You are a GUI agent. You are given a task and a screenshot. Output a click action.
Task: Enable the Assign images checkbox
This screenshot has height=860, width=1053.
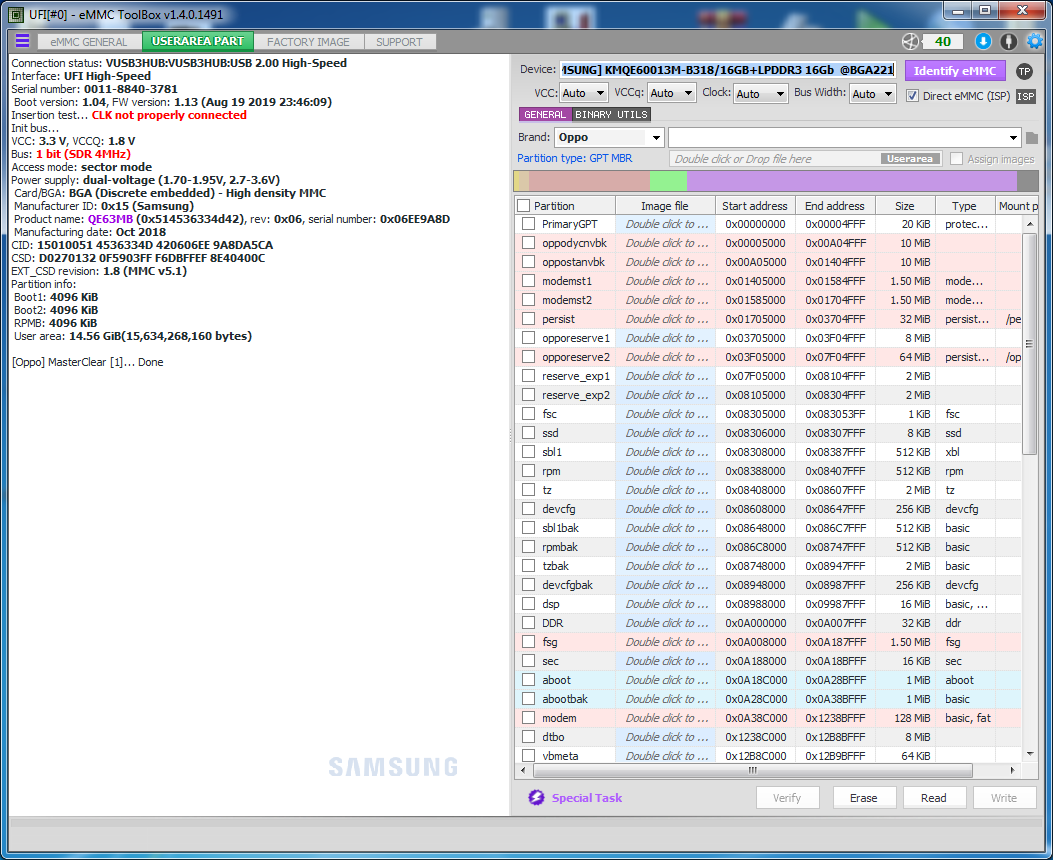click(956, 158)
